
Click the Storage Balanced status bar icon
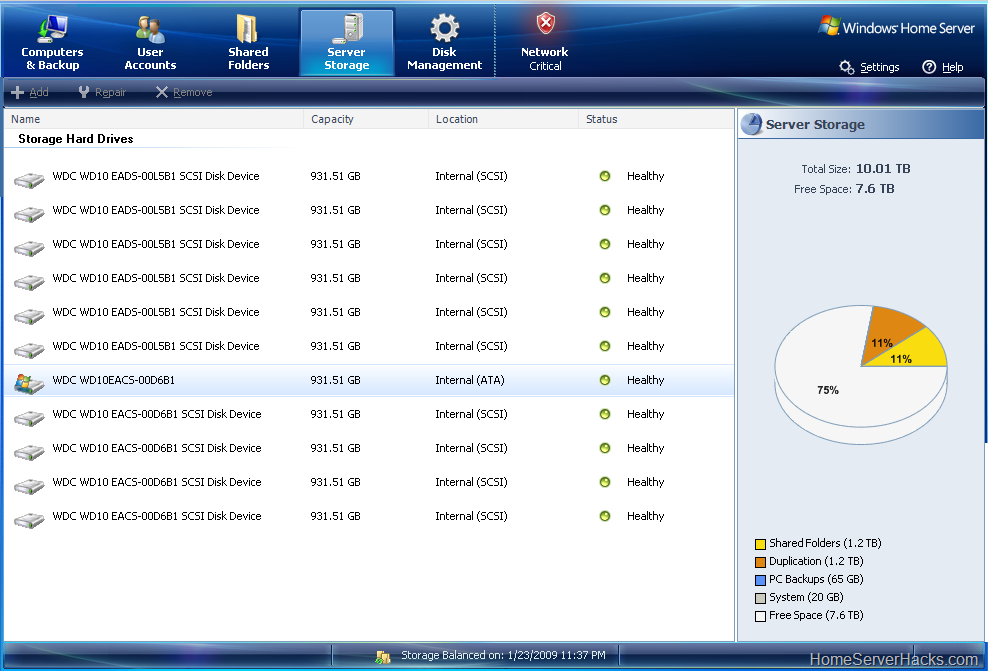382,657
